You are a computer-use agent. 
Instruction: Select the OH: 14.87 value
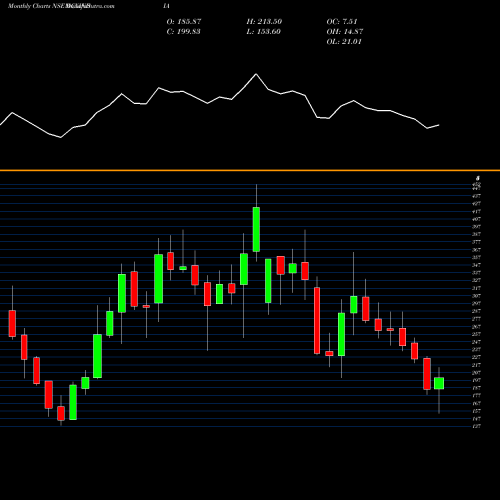pyautogui.click(x=345, y=32)
